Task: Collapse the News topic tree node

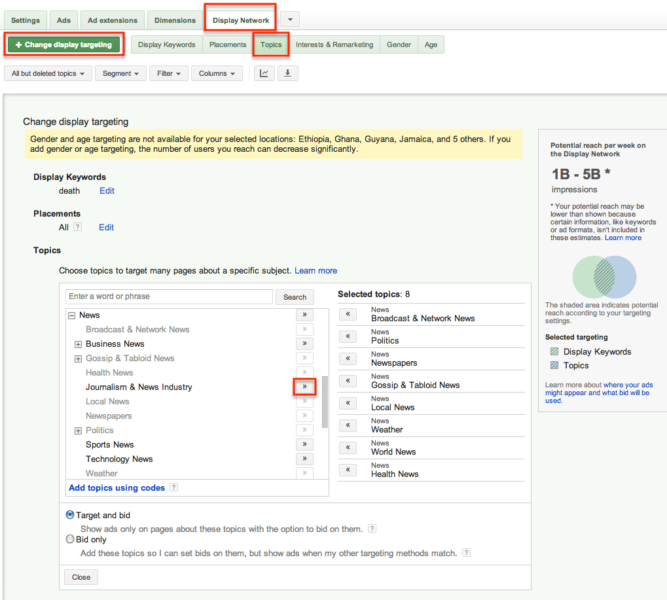Action: [x=71, y=315]
